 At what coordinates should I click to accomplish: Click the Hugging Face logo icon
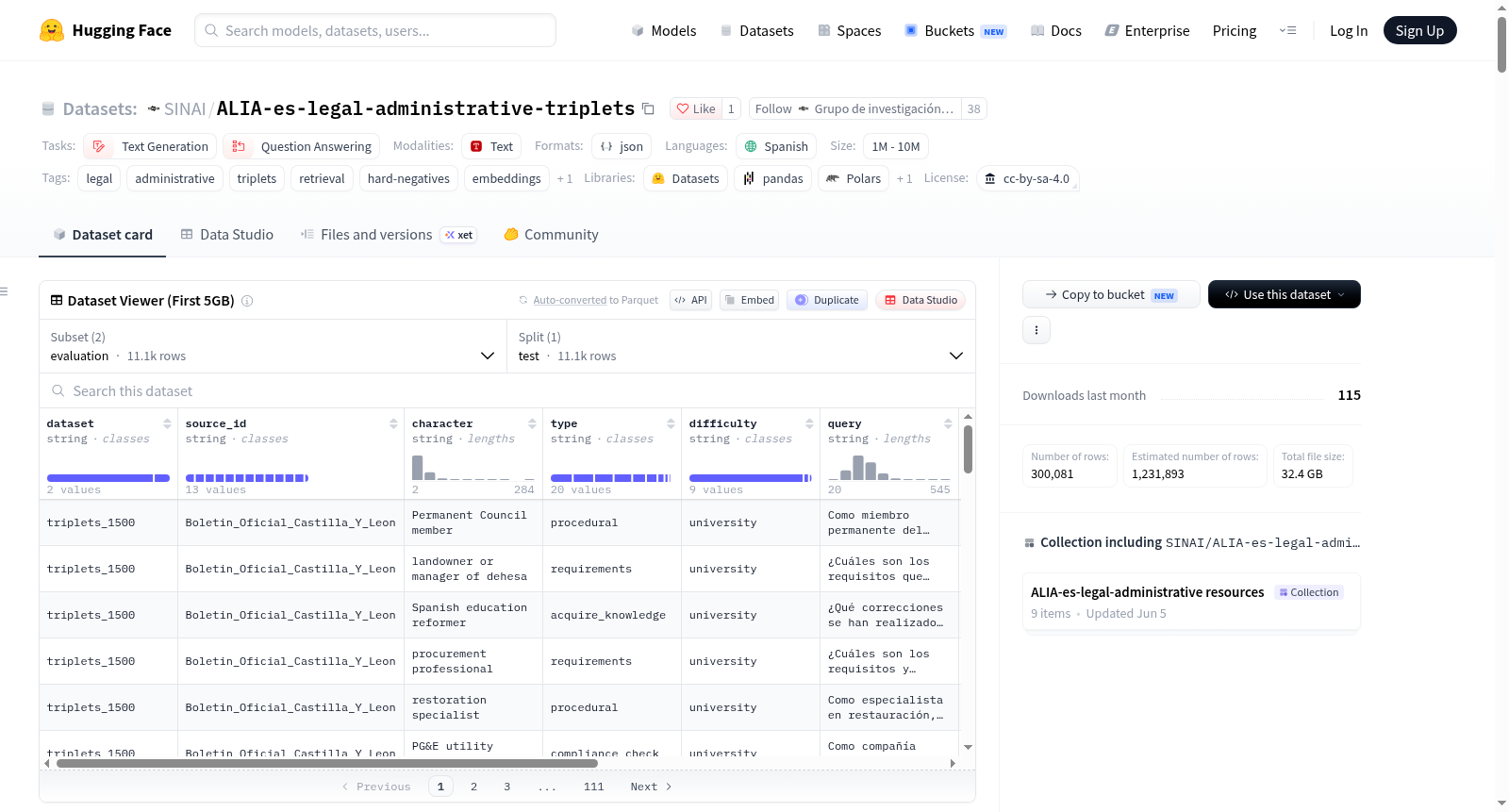click(52, 30)
